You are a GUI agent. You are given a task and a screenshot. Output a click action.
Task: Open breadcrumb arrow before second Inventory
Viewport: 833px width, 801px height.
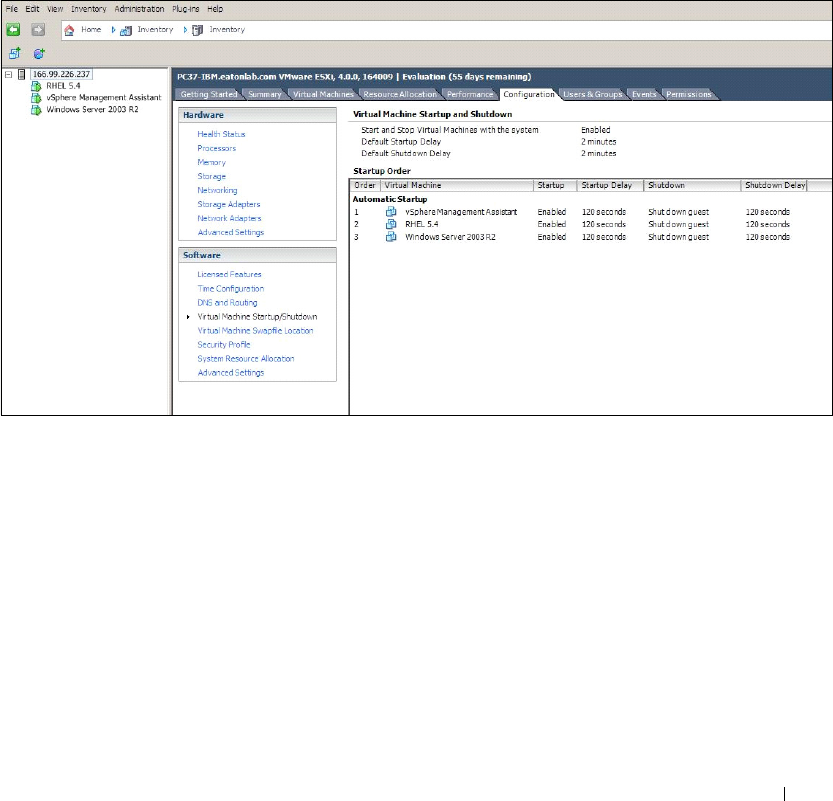186,30
